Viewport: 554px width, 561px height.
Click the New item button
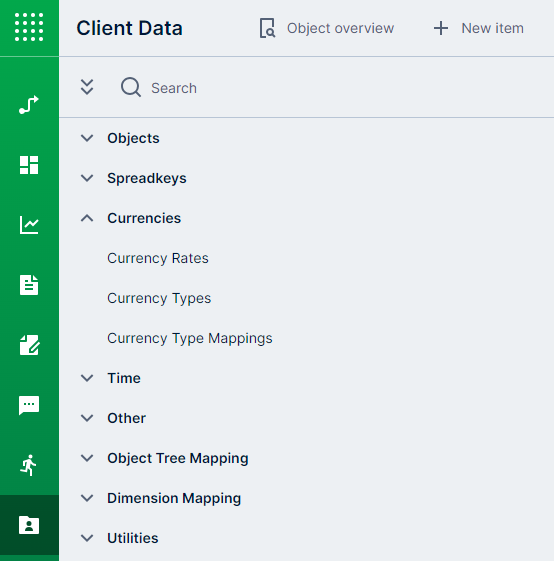(478, 28)
